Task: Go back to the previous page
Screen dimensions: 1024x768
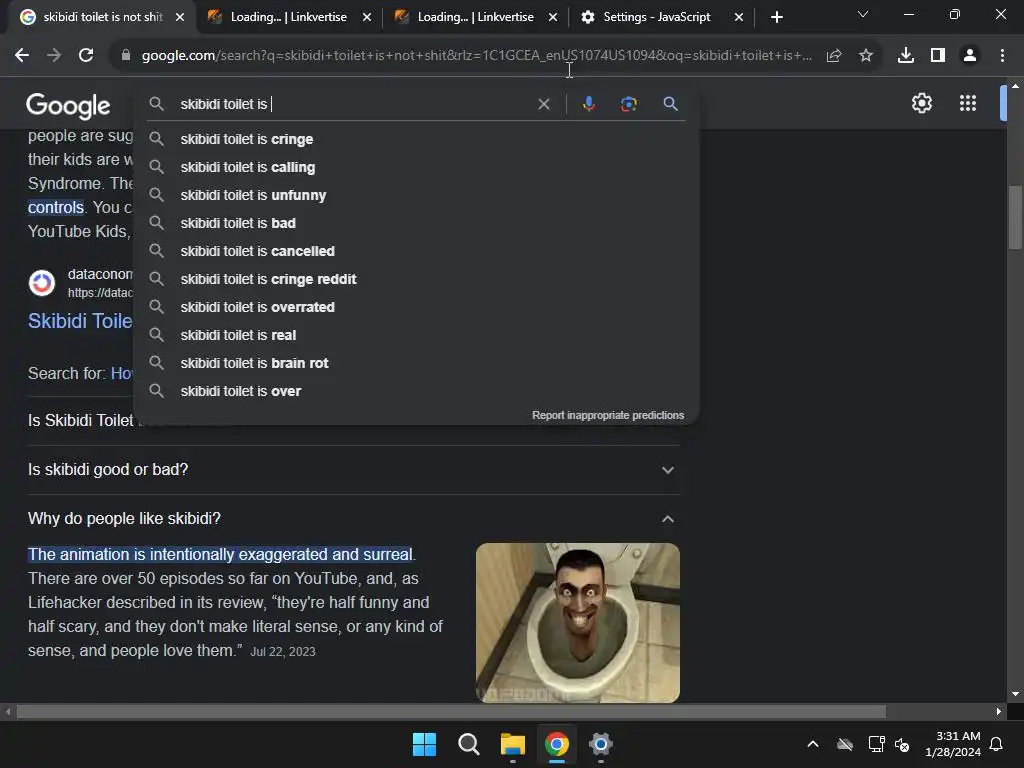Action: (22, 56)
